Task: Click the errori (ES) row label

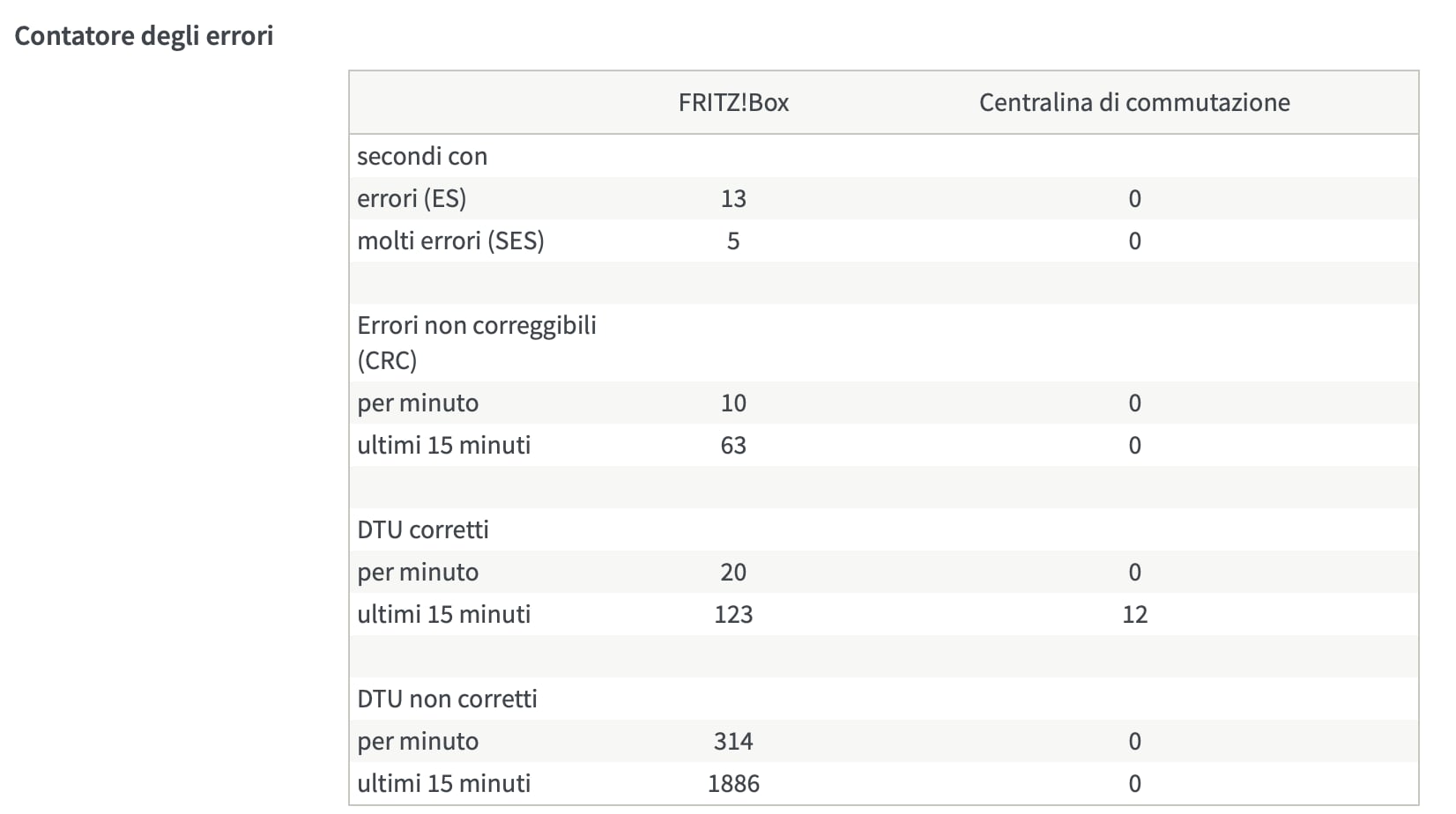Action: [x=412, y=198]
